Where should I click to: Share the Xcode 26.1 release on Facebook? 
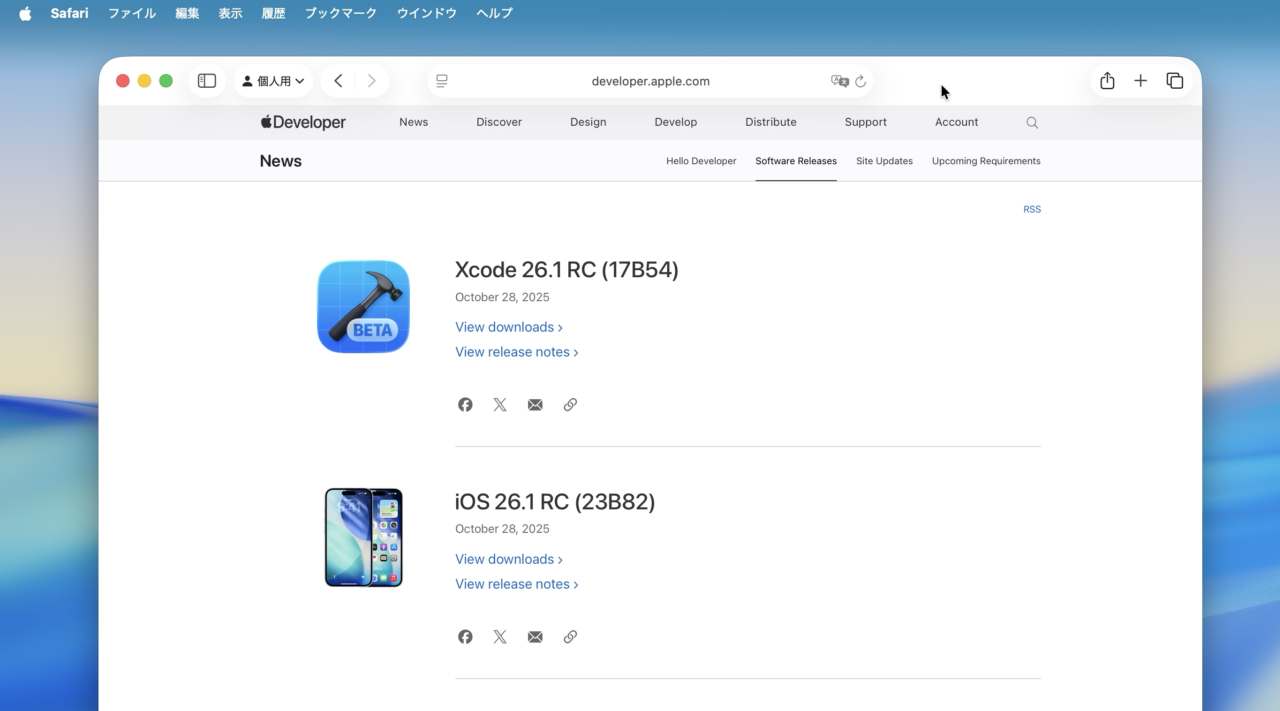[464, 404]
